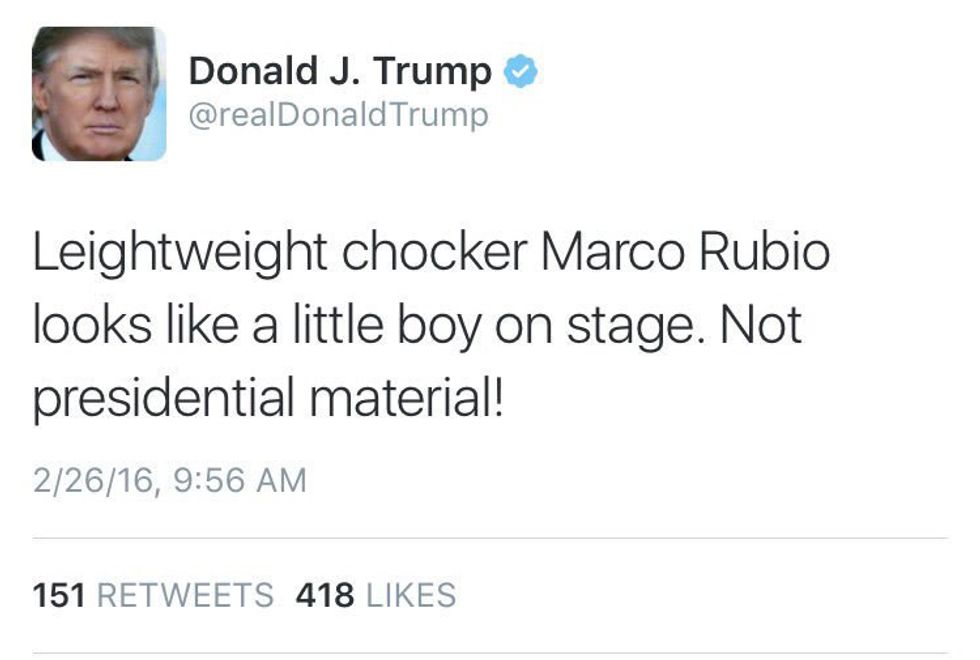Click the word Not ending the second line
This screenshot has width=980, height=660.
click(760, 327)
